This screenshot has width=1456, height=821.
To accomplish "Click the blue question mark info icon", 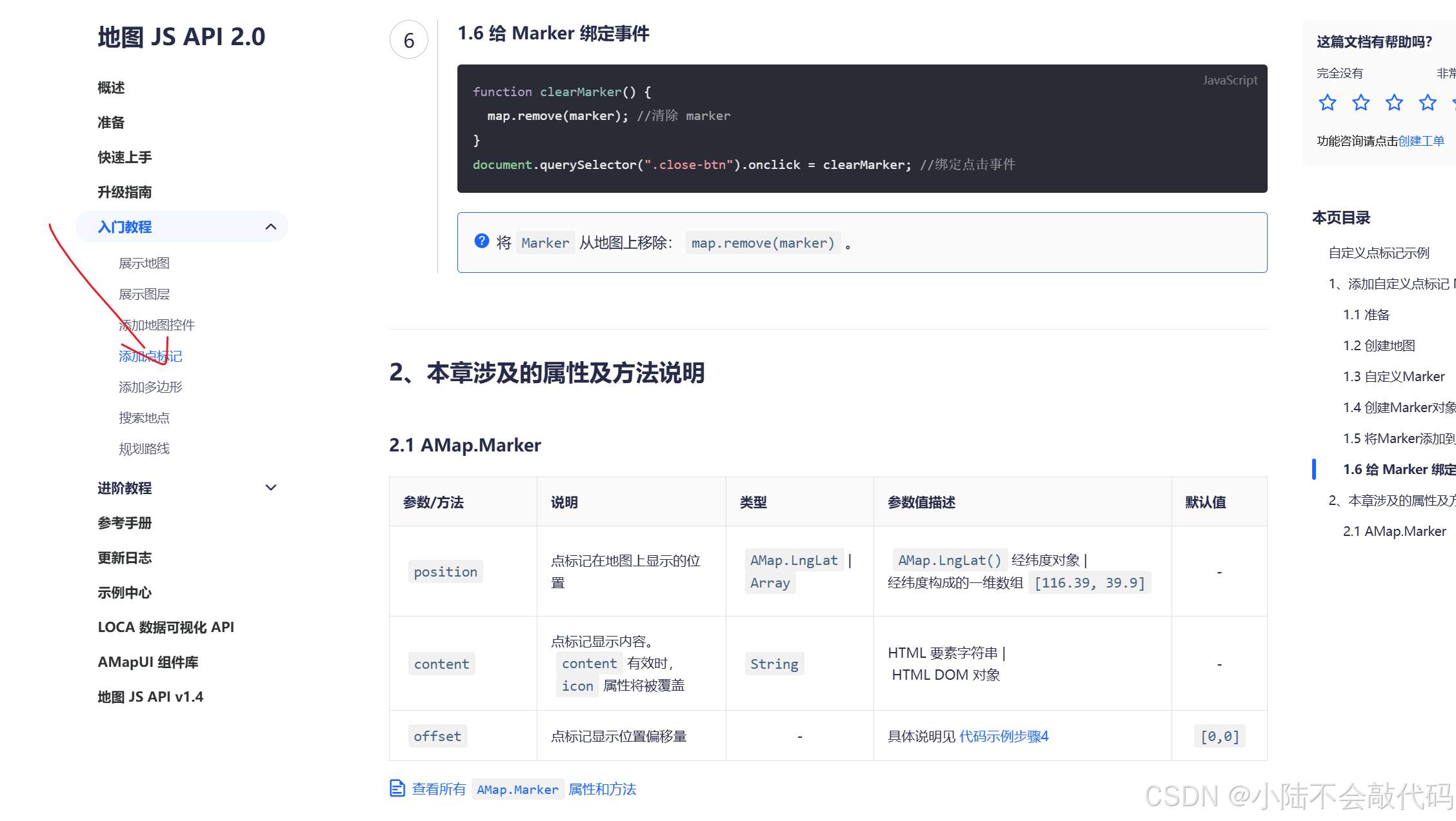I will [481, 241].
